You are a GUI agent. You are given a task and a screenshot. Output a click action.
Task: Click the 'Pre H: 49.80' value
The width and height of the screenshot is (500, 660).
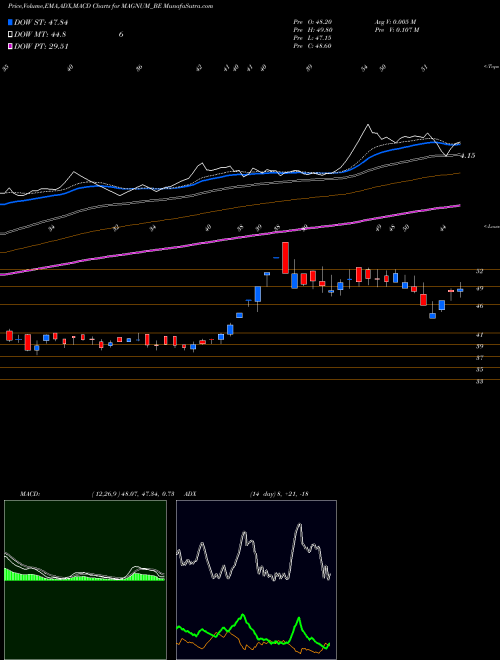[312, 30]
